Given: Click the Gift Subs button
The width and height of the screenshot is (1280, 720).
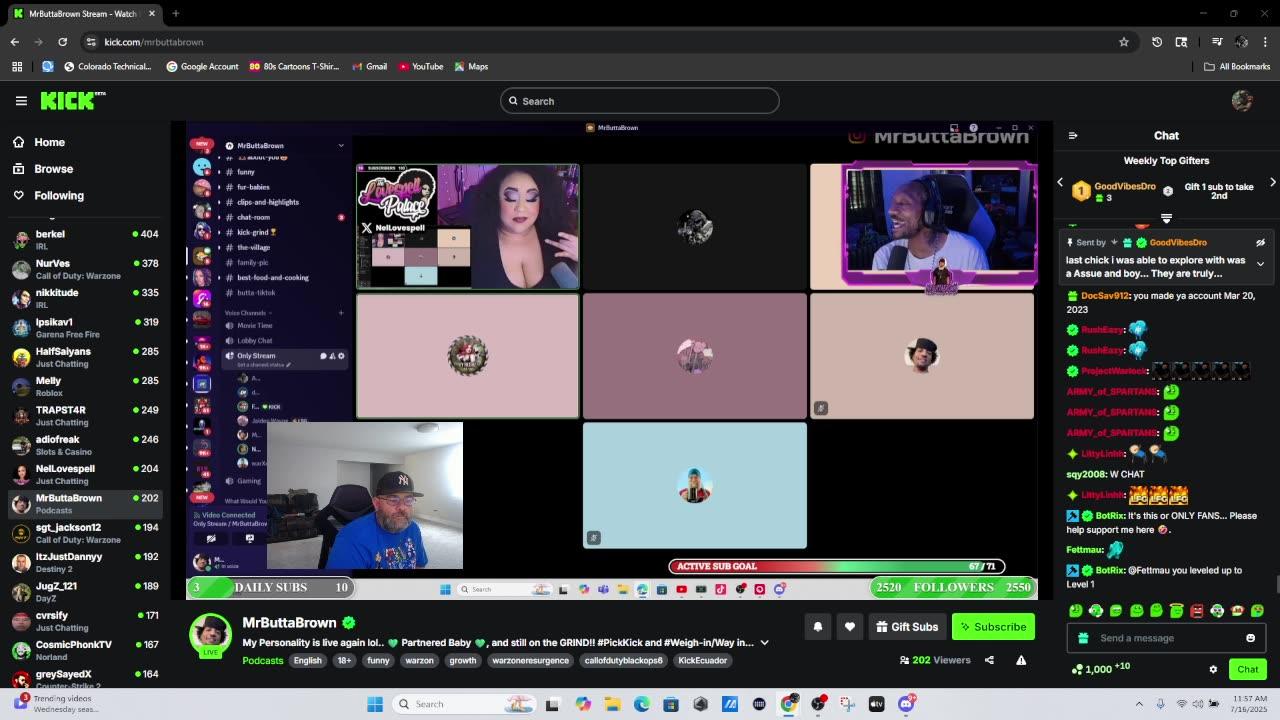Looking at the screenshot, I should pos(907,627).
